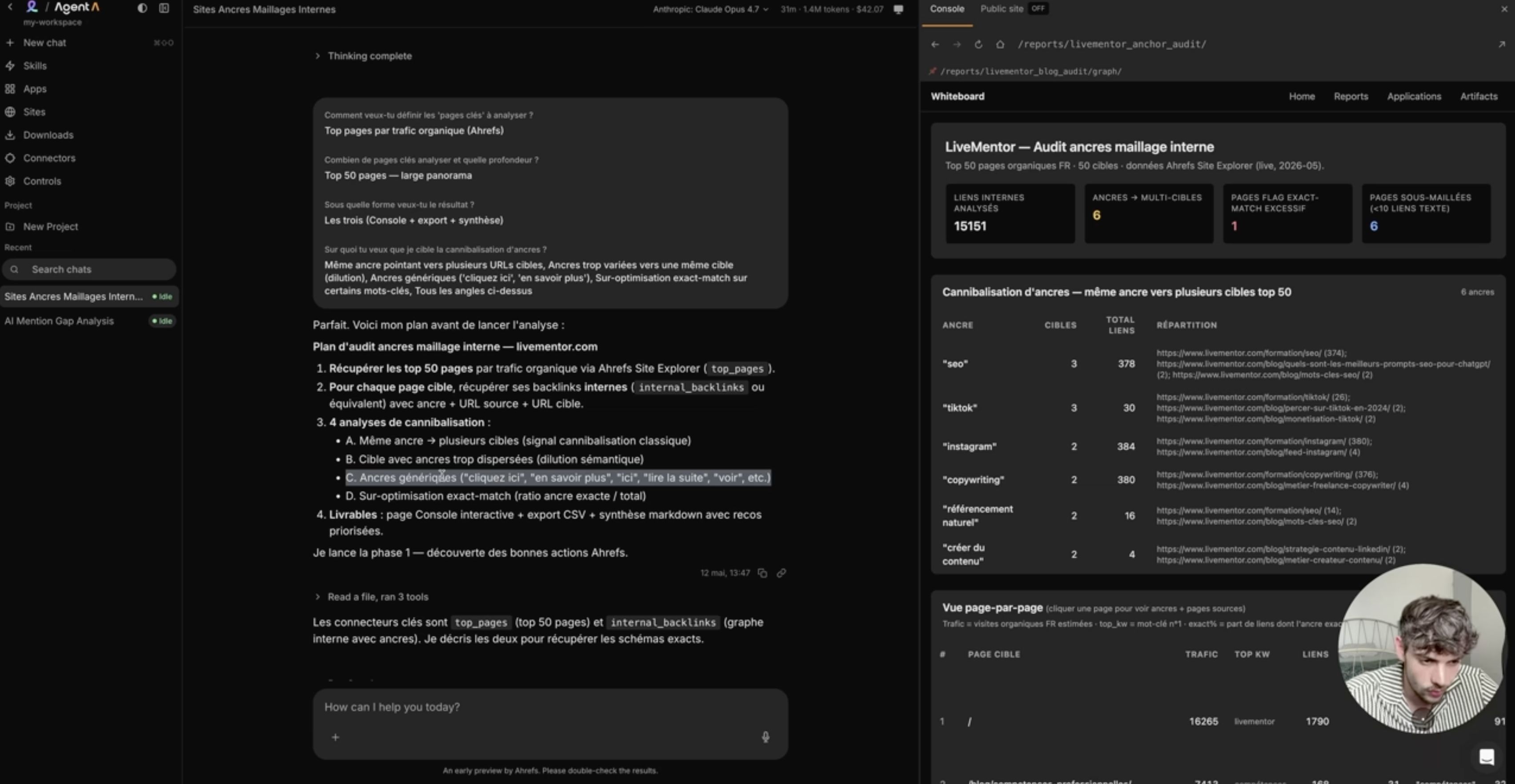Click the Pages flag exact-match excessif card
This screenshot has width=1515, height=784.
1287,213
